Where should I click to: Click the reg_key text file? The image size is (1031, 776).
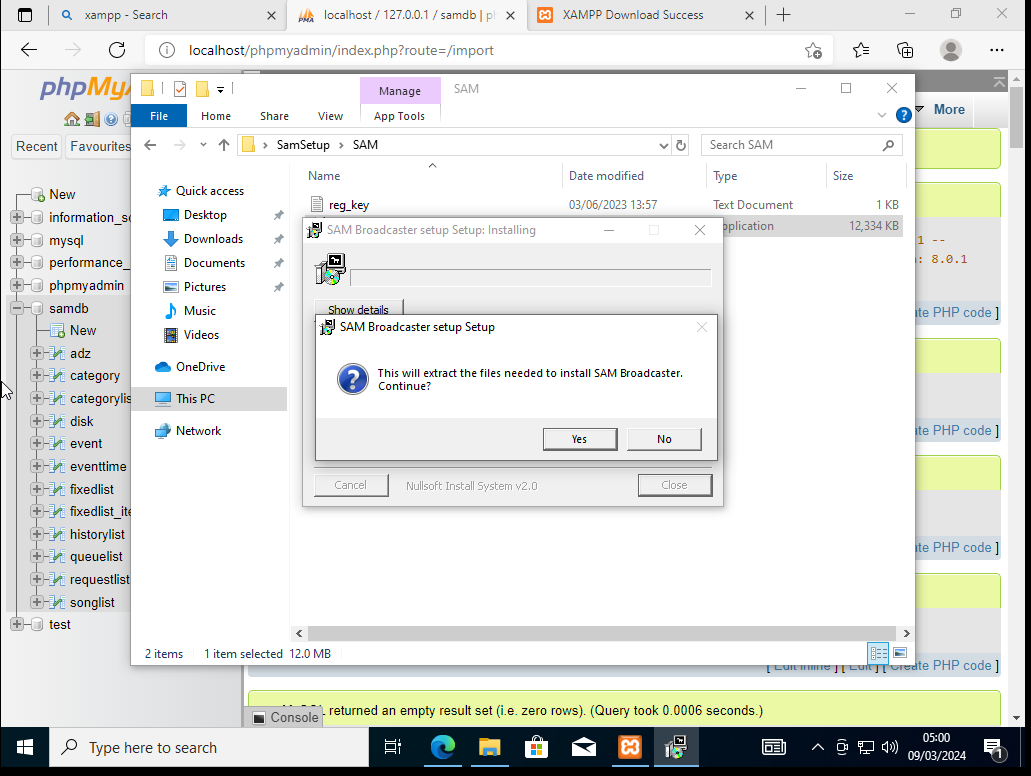click(x=349, y=205)
